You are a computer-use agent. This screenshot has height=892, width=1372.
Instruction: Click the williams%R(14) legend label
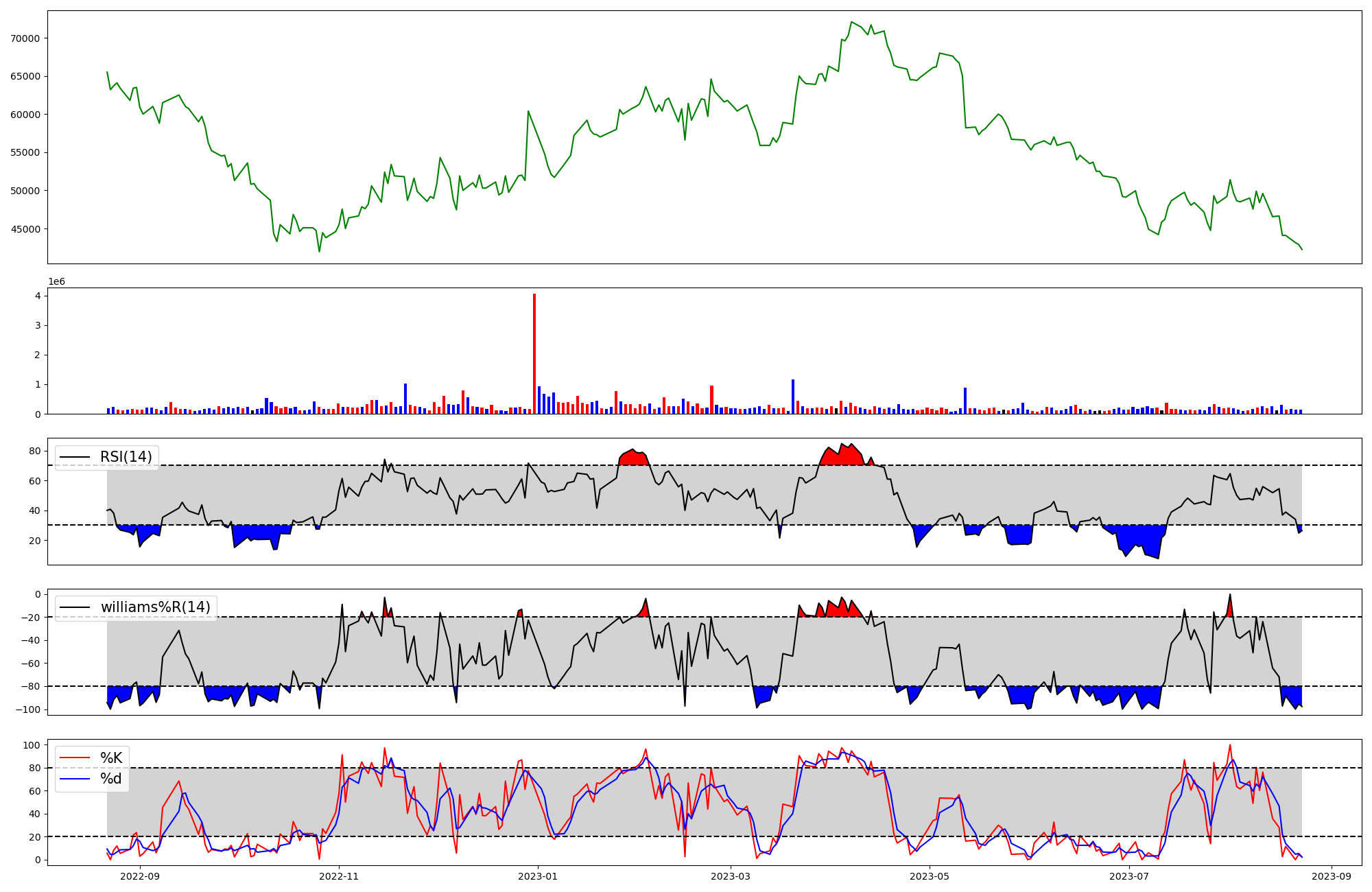tap(155, 607)
